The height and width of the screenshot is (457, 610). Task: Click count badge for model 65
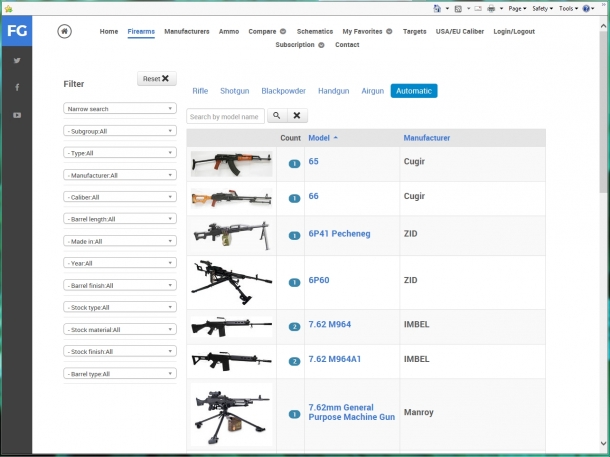pos(294,164)
